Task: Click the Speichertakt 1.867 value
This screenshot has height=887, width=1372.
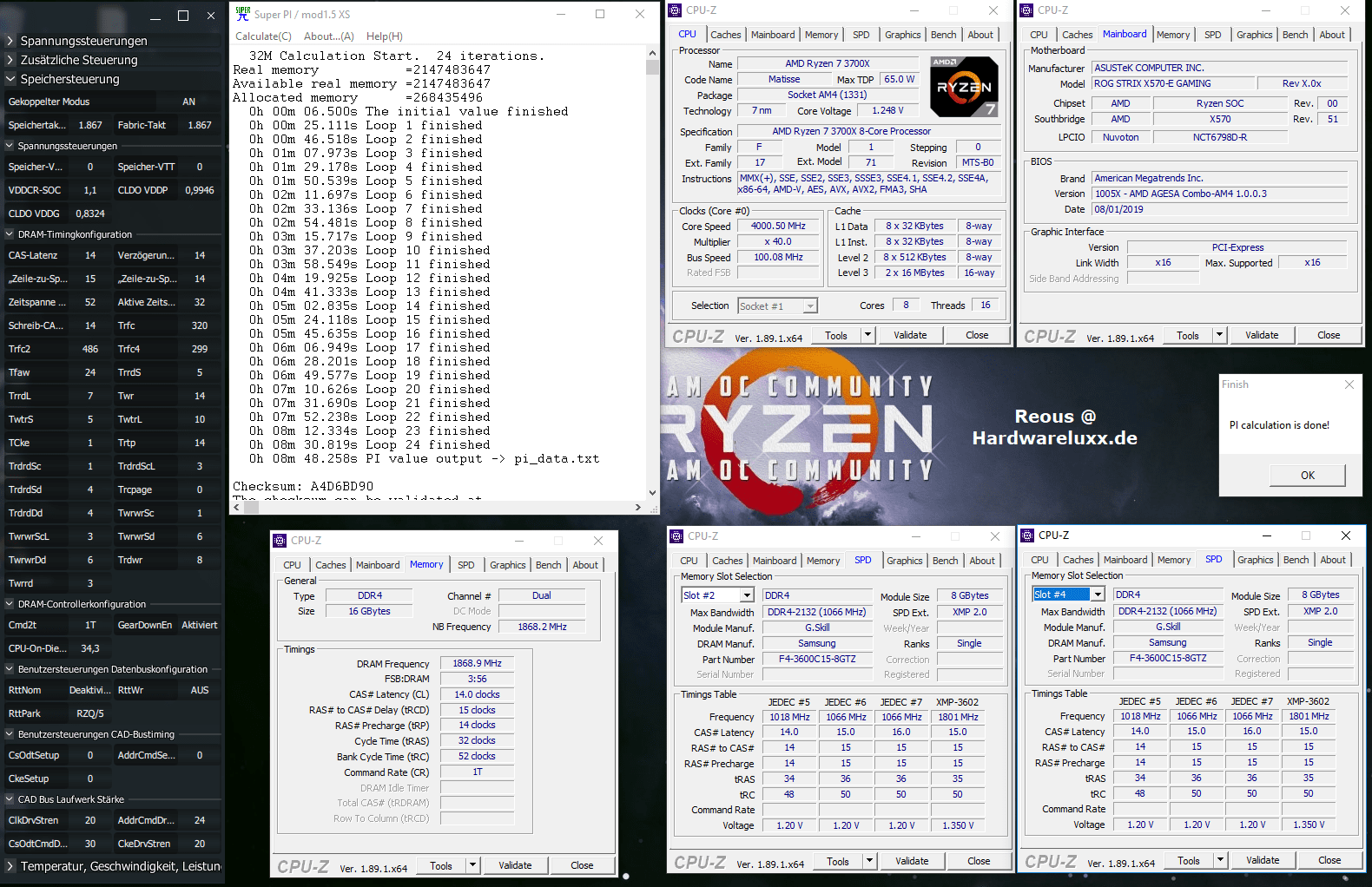Action: (90, 125)
